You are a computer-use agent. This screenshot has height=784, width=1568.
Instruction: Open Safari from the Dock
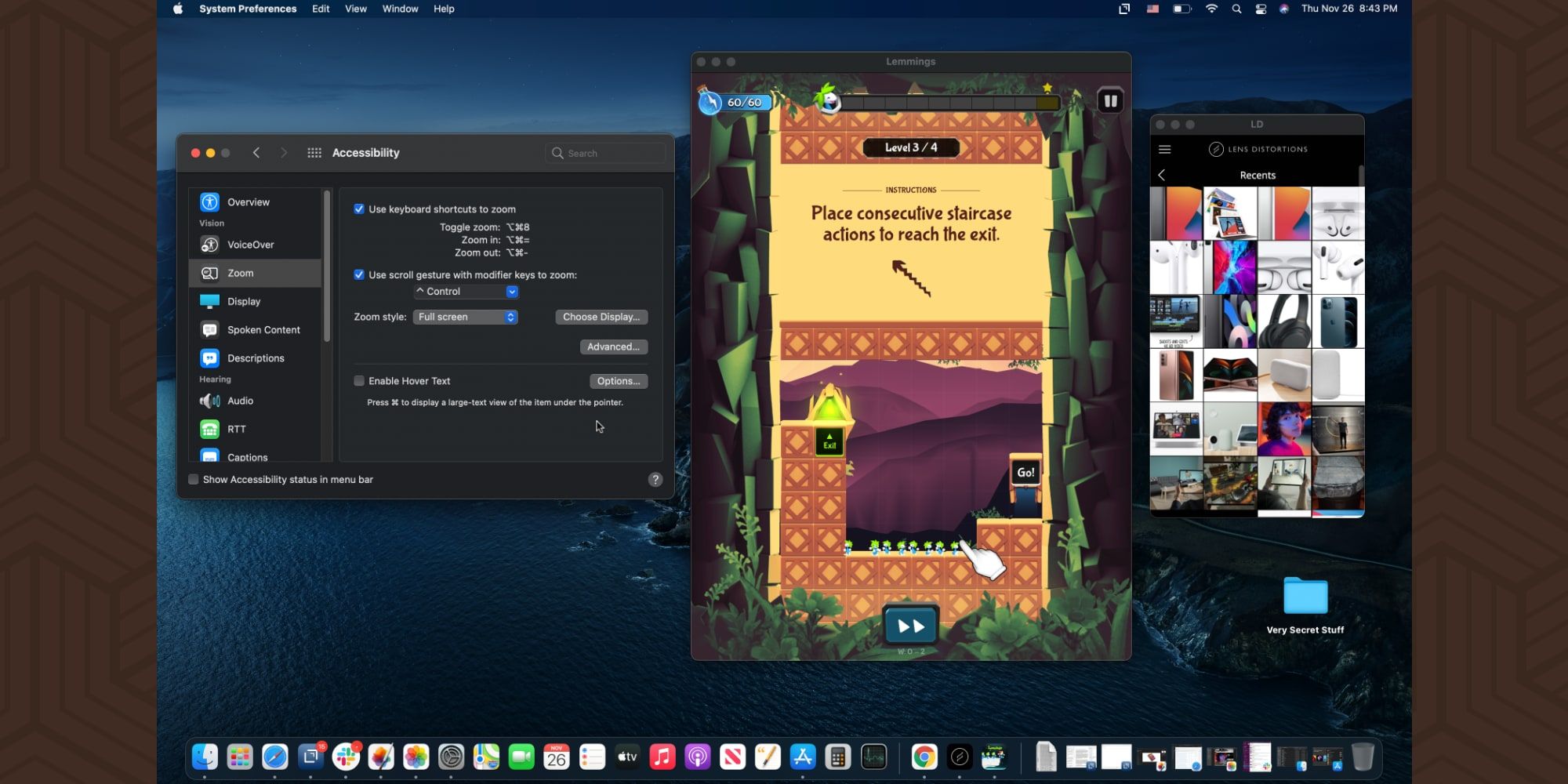[x=275, y=757]
